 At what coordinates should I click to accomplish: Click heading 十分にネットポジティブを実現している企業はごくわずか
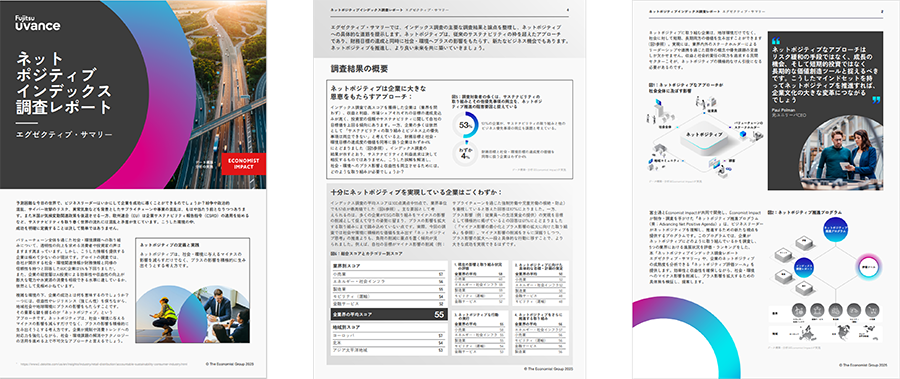click(417, 192)
